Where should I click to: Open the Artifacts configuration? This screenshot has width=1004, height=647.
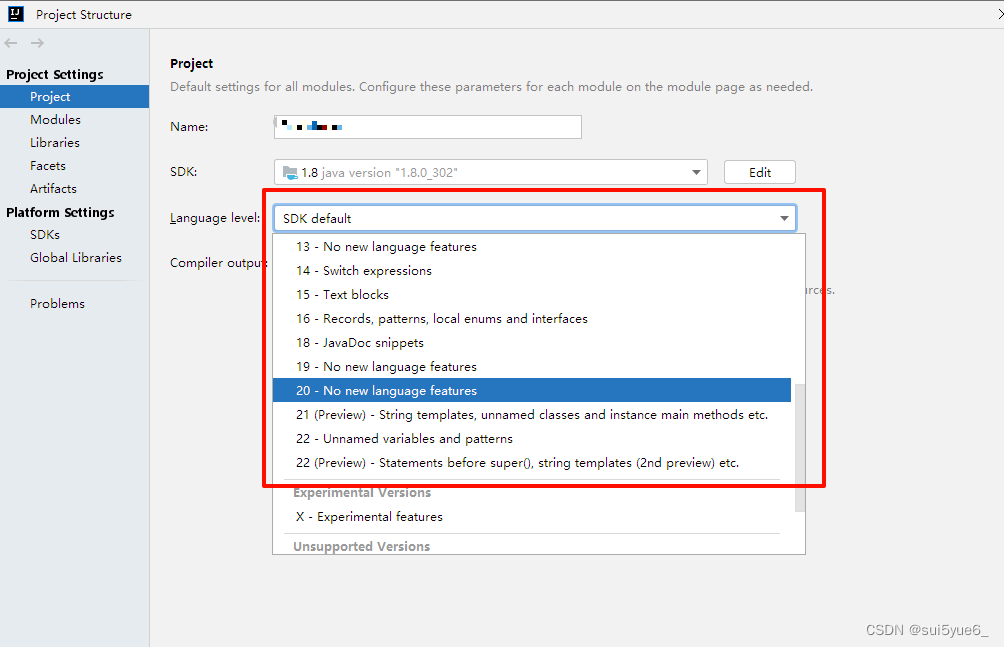pos(53,188)
